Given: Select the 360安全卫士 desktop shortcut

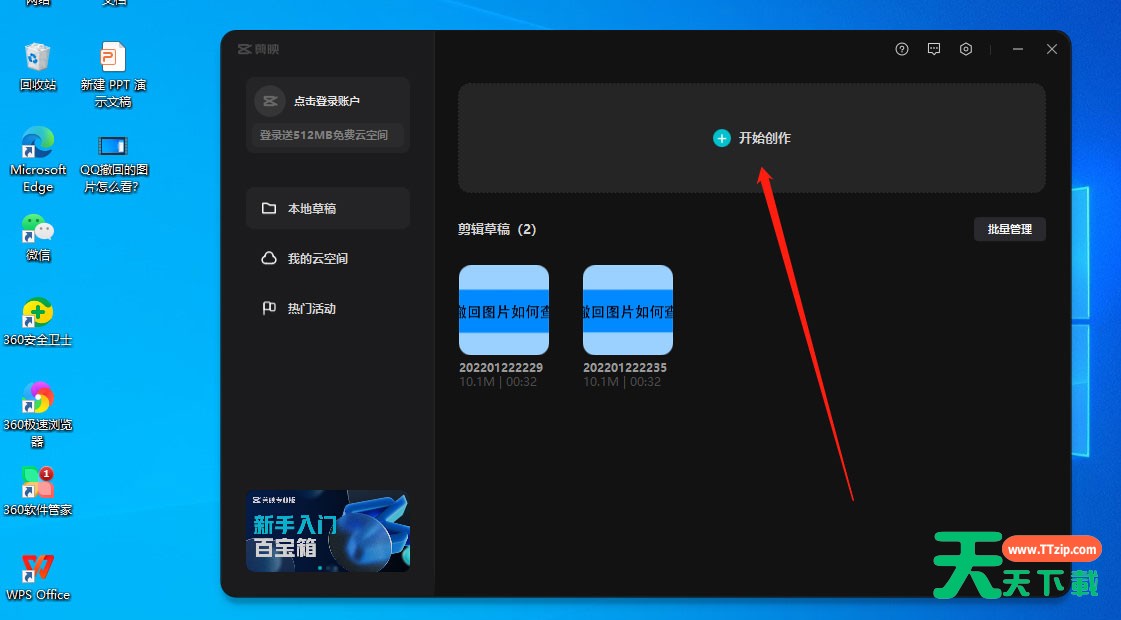Looking at the screenshot, I should click(x=38, y=323).
